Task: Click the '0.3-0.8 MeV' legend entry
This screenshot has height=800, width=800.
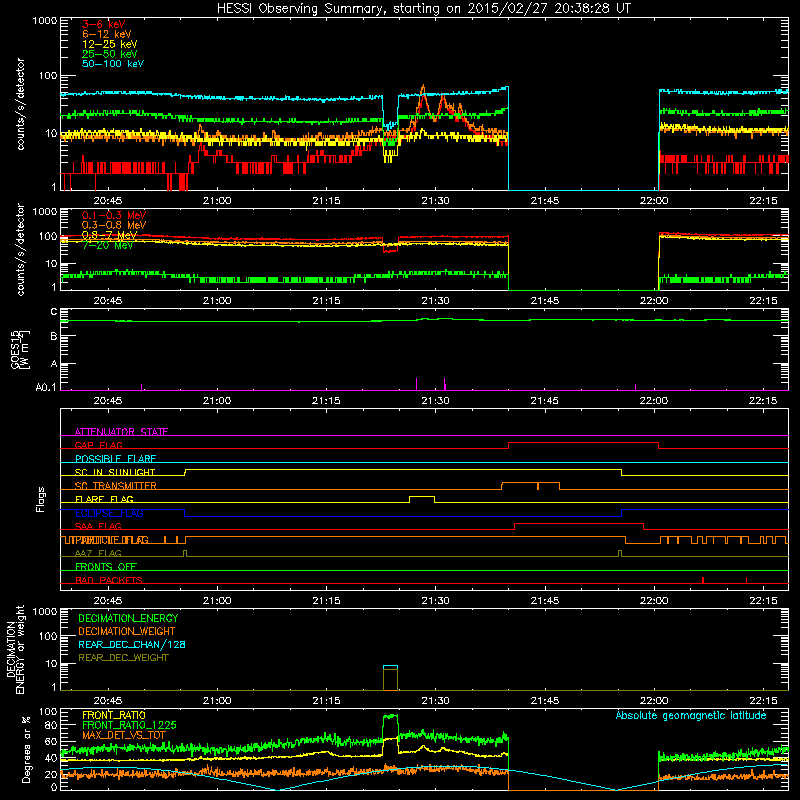Action: tap(114, 225)
